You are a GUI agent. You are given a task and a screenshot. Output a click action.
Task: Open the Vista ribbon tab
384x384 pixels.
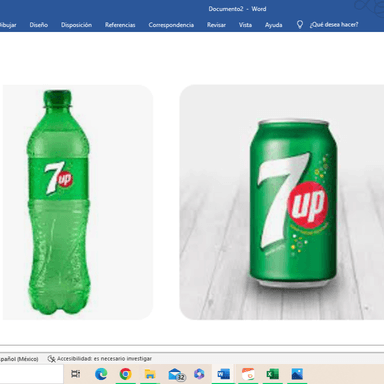[x=245, y=25]
